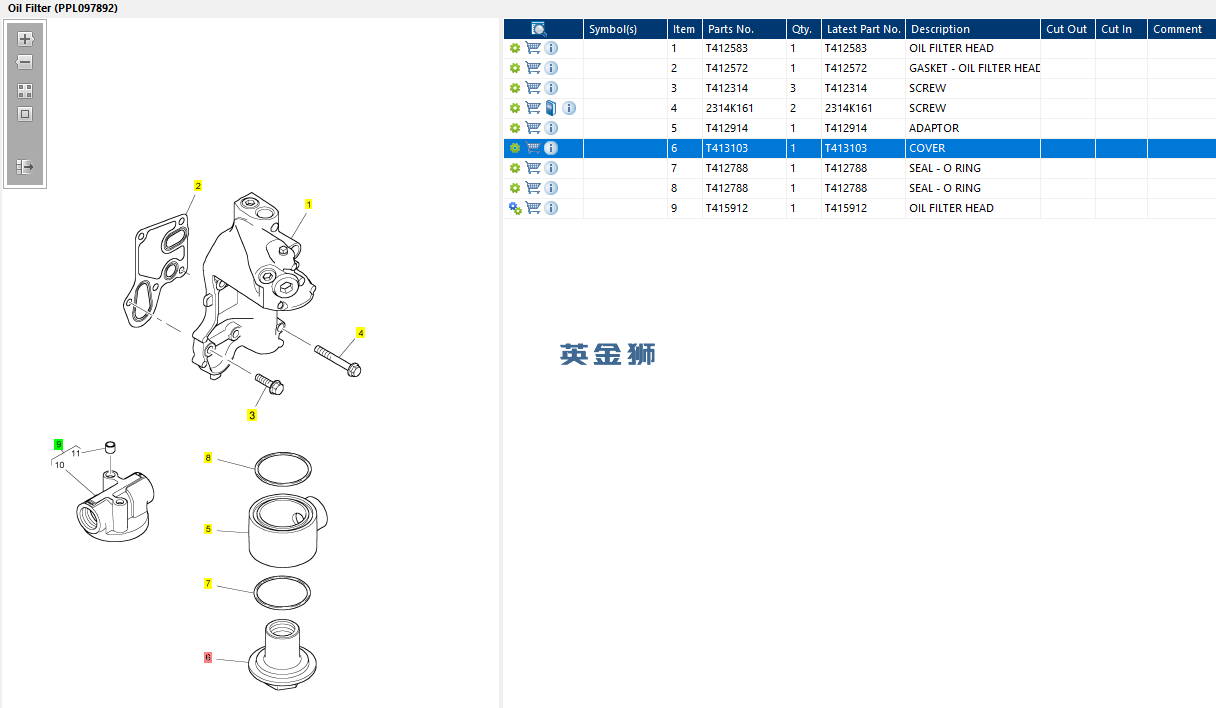Zoom in on the parts diagram
Screen dimensions: 1216x708
(26, 39)
